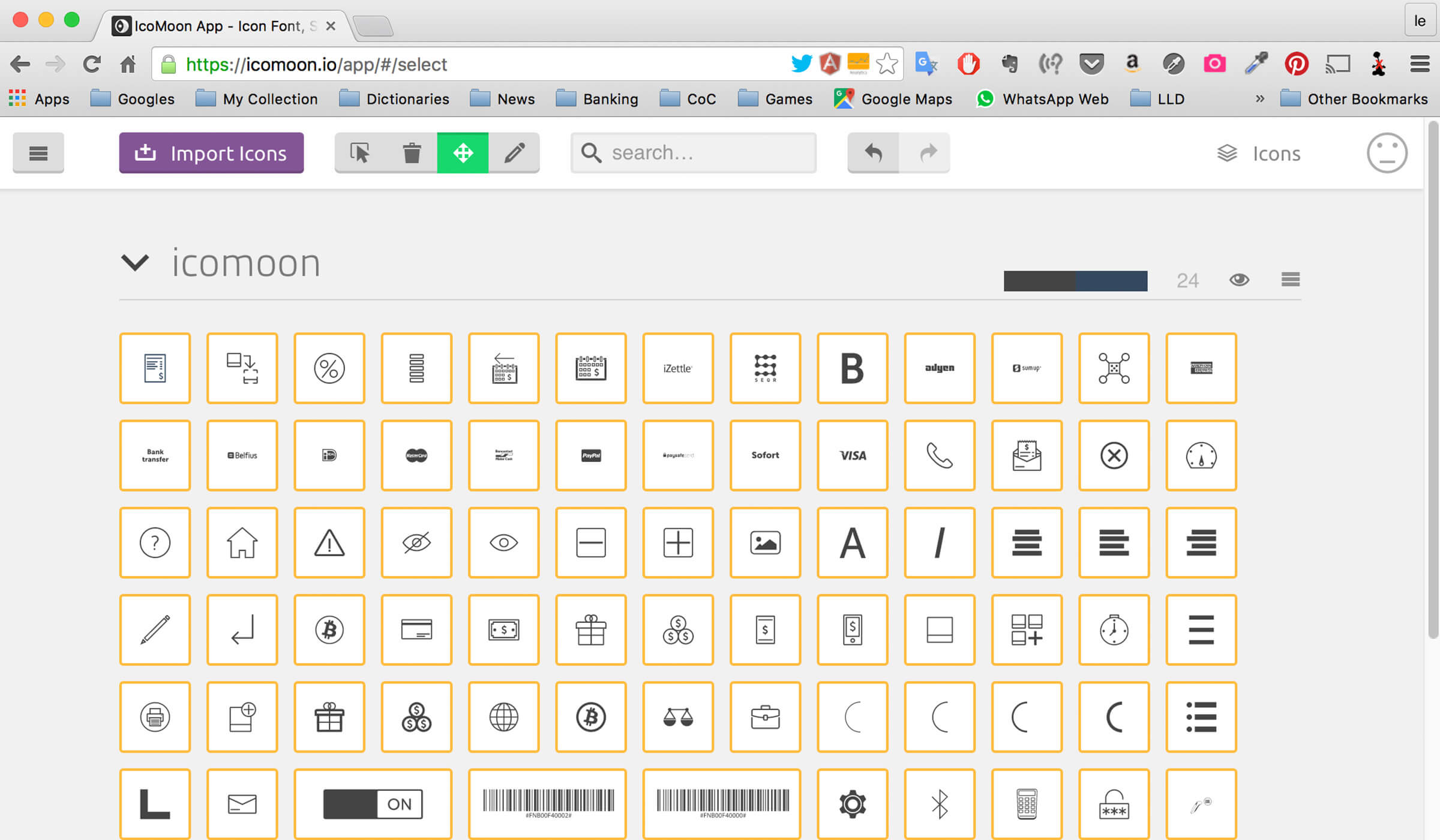Viewport: 1440px width, 840px height.
Task: Select the password lock asterisks icon
Action: [x=1114, y=804]
